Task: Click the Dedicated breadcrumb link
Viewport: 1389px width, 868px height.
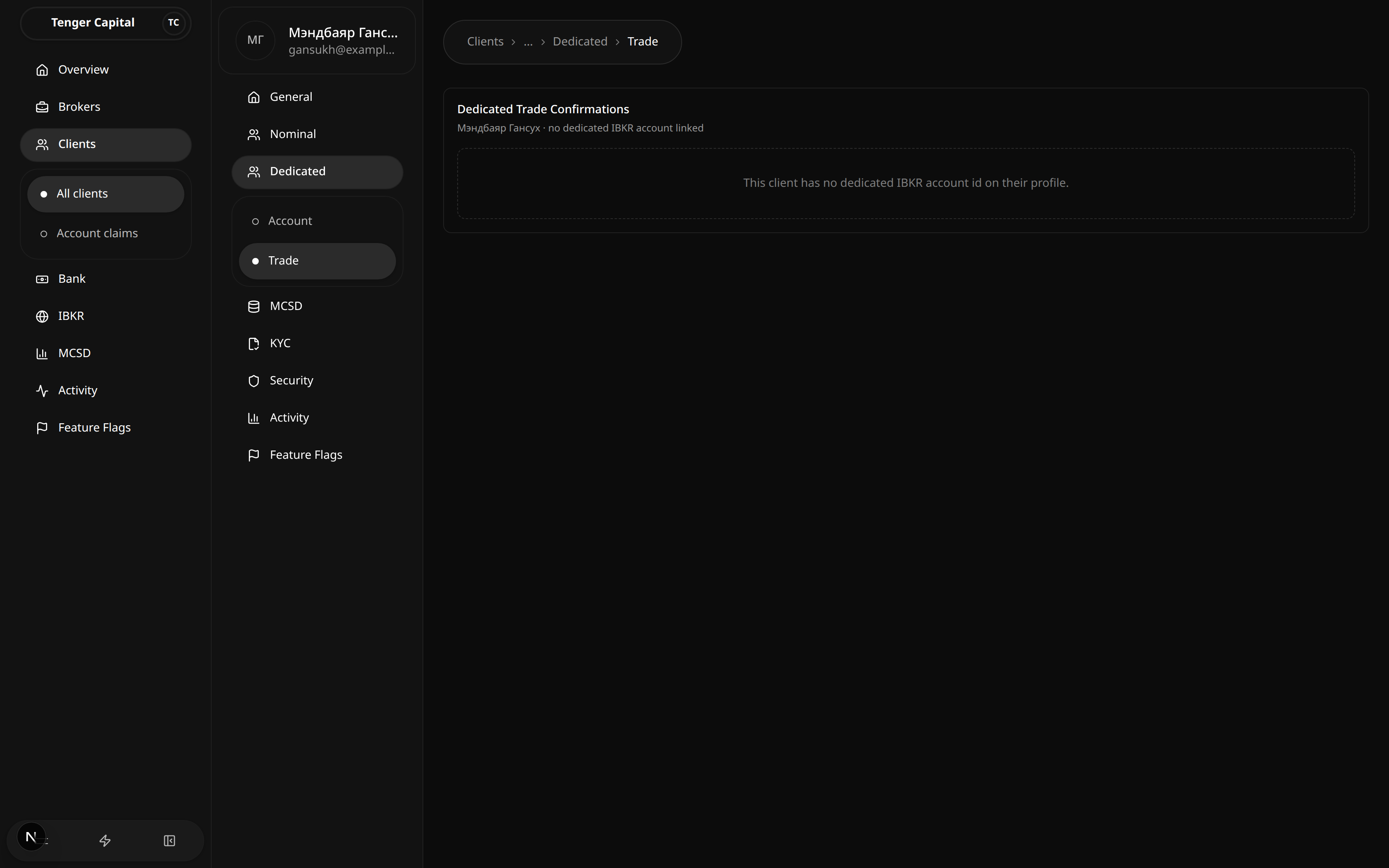Action: click(580, 42)
